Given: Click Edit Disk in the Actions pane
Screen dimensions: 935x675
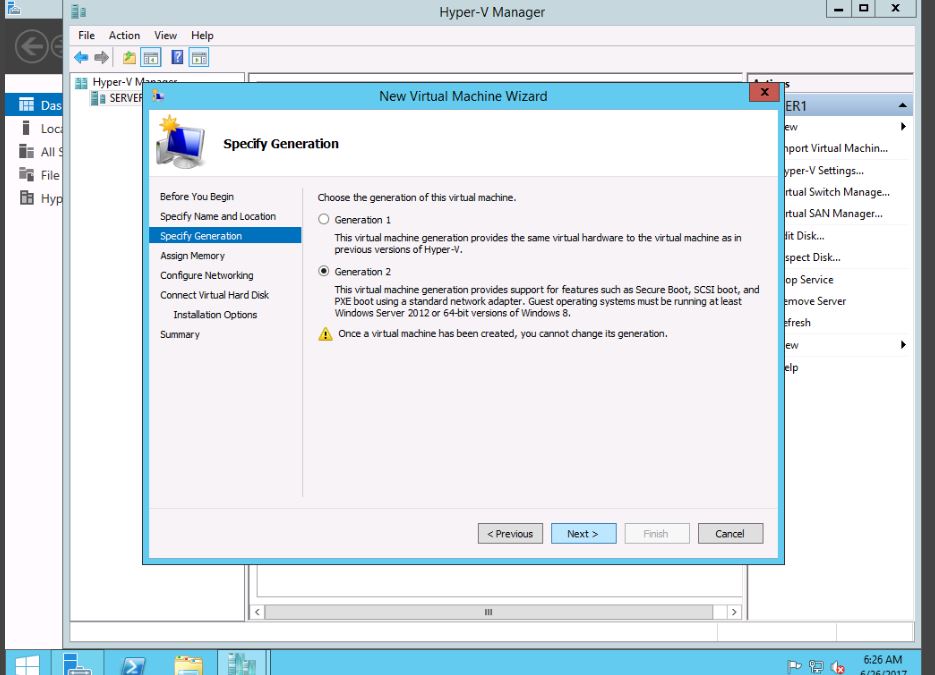Looking at the screenshot, I should tap(804, 236).
